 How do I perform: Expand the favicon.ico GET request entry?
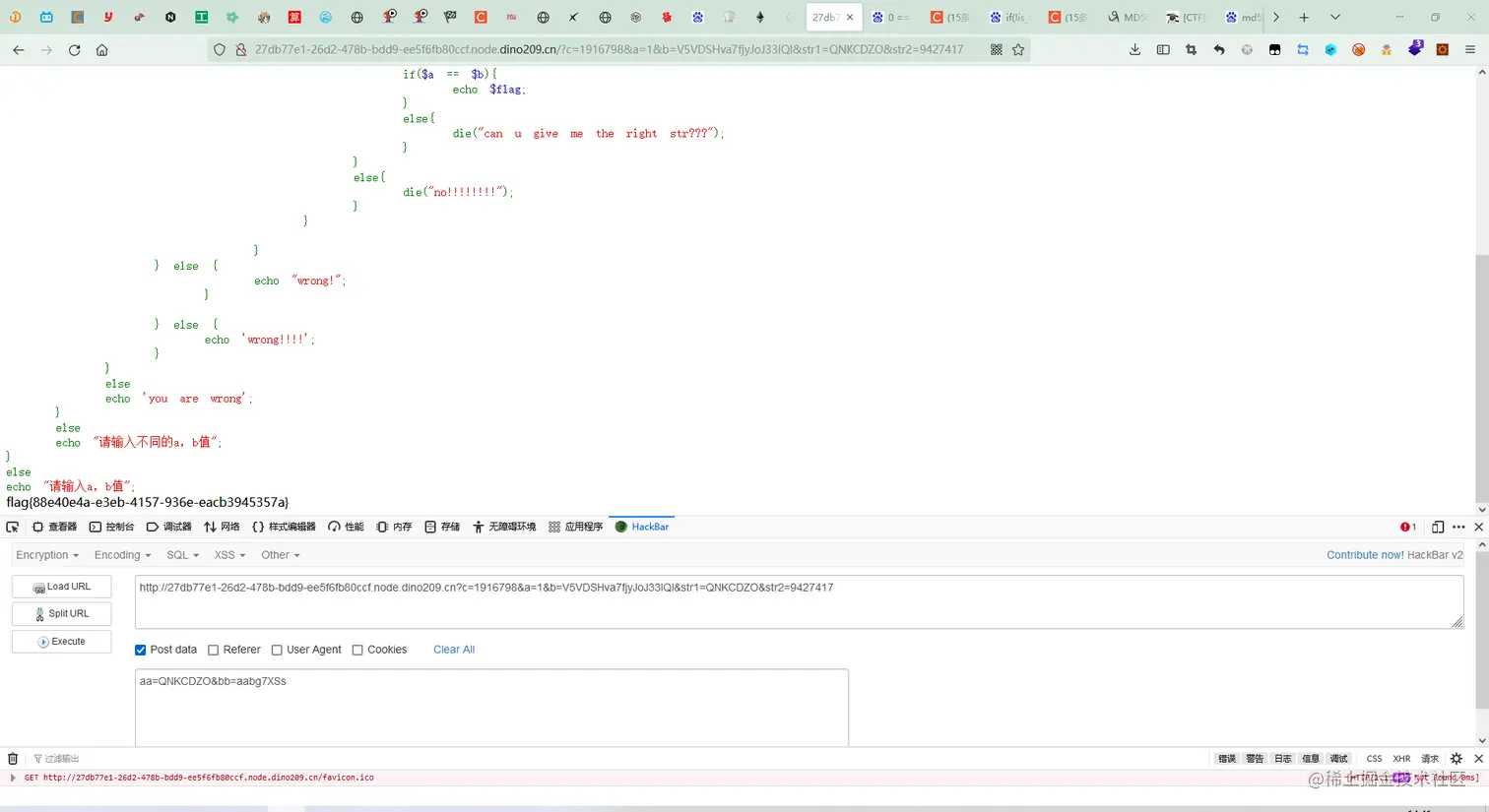(13, 778)
